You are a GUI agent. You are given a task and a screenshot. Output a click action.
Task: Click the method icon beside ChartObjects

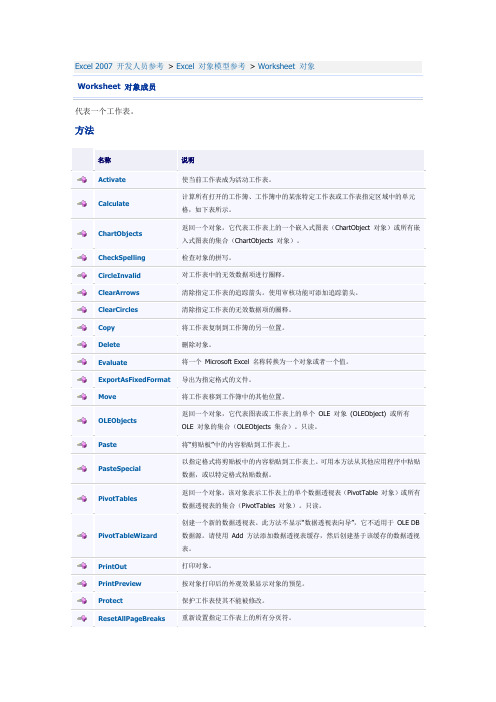click(x=82, y=233)
